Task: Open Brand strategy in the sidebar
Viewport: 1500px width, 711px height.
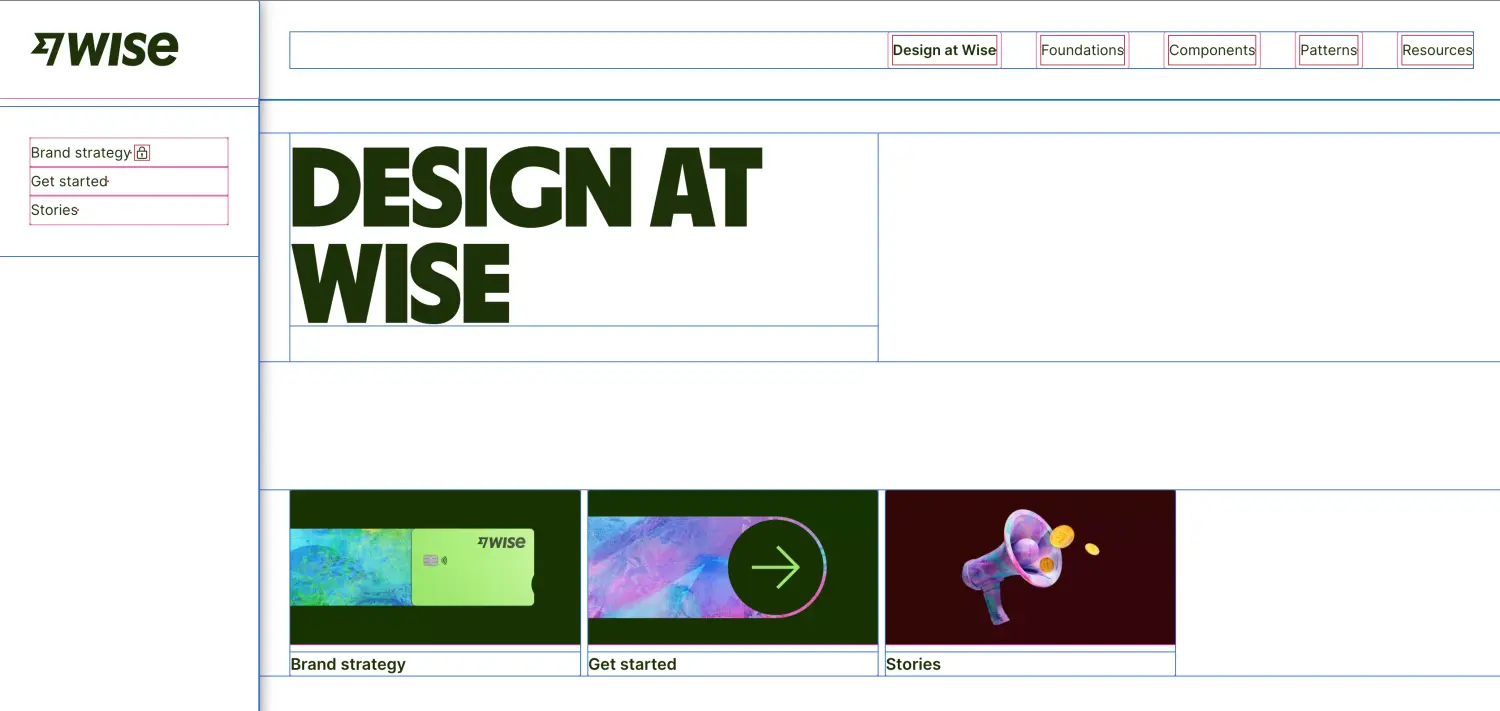Action: [x=81, y=153]
